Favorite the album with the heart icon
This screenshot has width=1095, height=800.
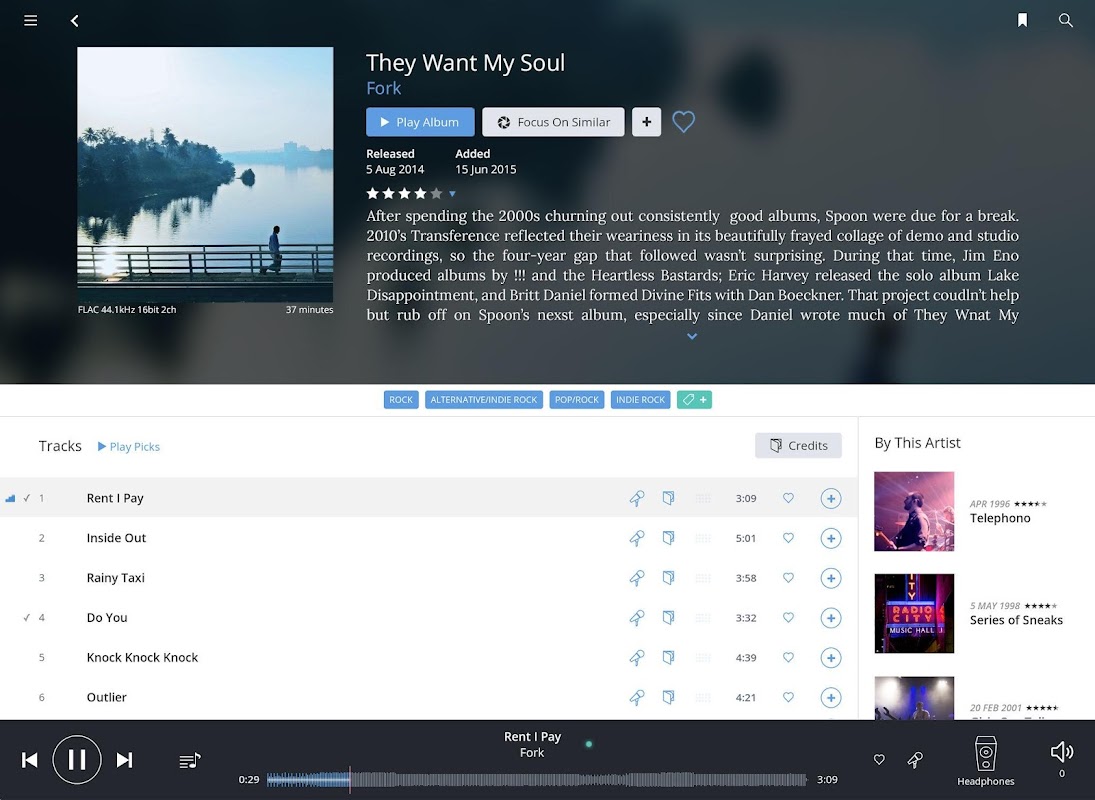click(x=683, y=122)
